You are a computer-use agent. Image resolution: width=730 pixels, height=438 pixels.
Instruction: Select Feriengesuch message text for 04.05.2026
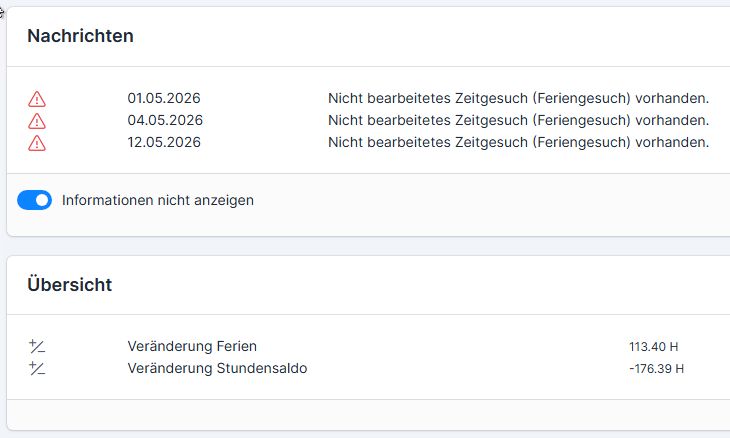click(x=519, y=120)
